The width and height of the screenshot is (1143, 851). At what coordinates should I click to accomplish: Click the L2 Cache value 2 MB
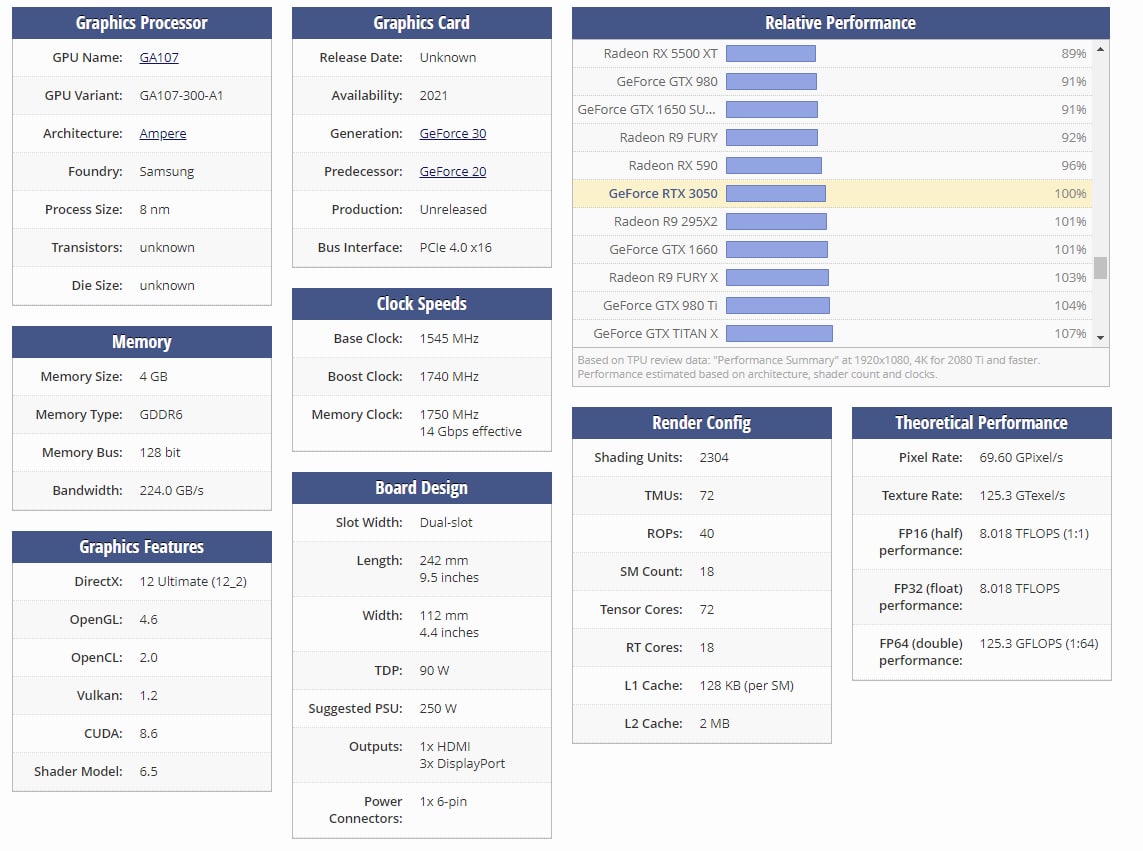(x=714, y=723)
